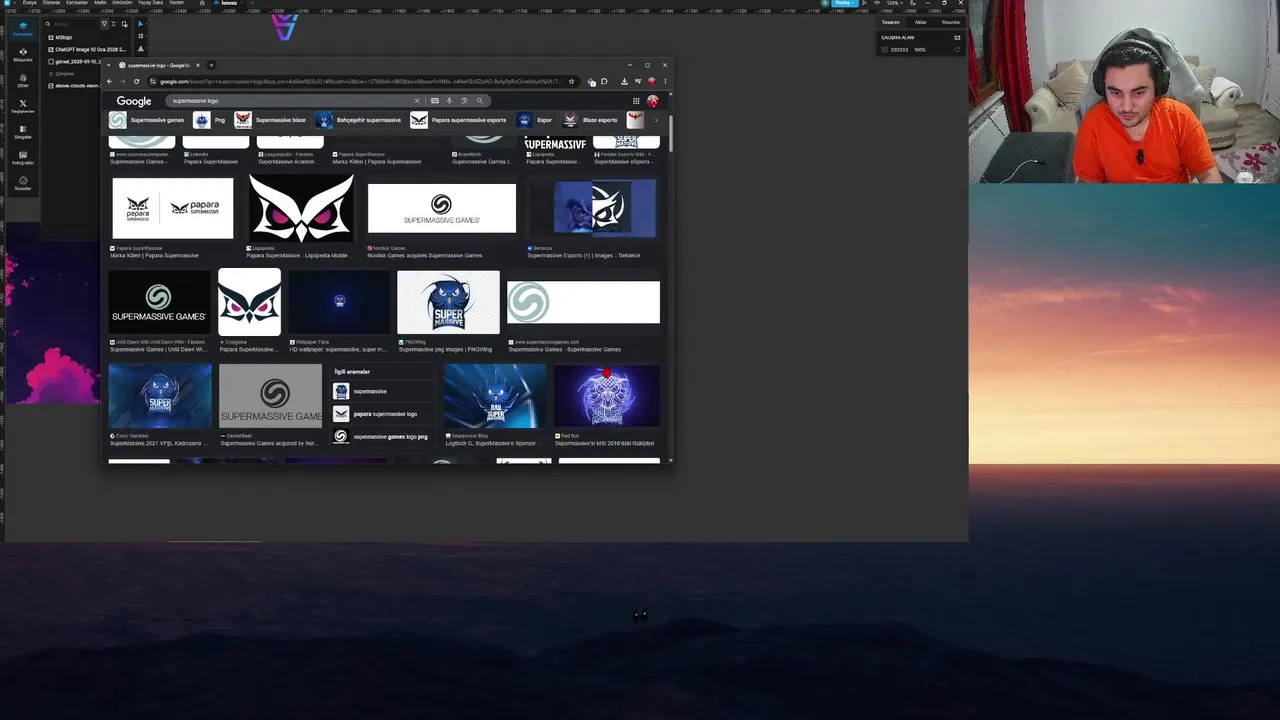Open Google Lens image search icon
Screen dimensions: 1280x720
coord(464,101)
